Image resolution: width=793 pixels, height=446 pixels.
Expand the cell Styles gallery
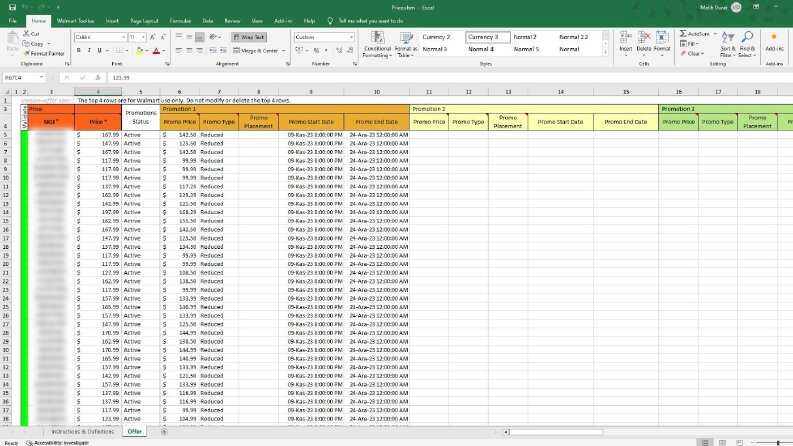605,53
